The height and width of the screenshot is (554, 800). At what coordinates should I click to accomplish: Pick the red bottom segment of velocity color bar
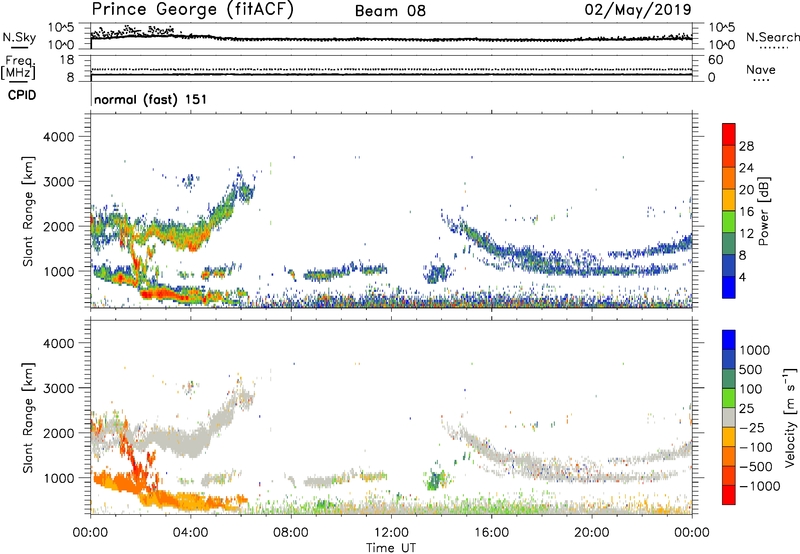pos(729,495)
